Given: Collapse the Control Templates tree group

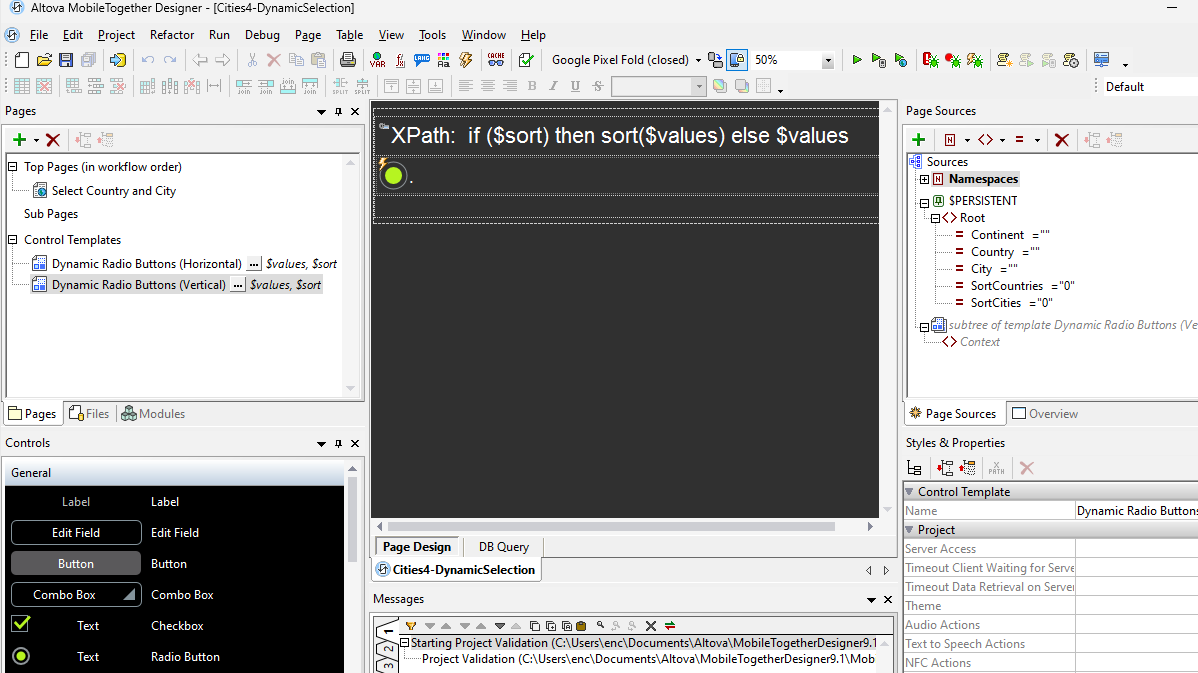Looking at the screenshot, I should 14,240.
